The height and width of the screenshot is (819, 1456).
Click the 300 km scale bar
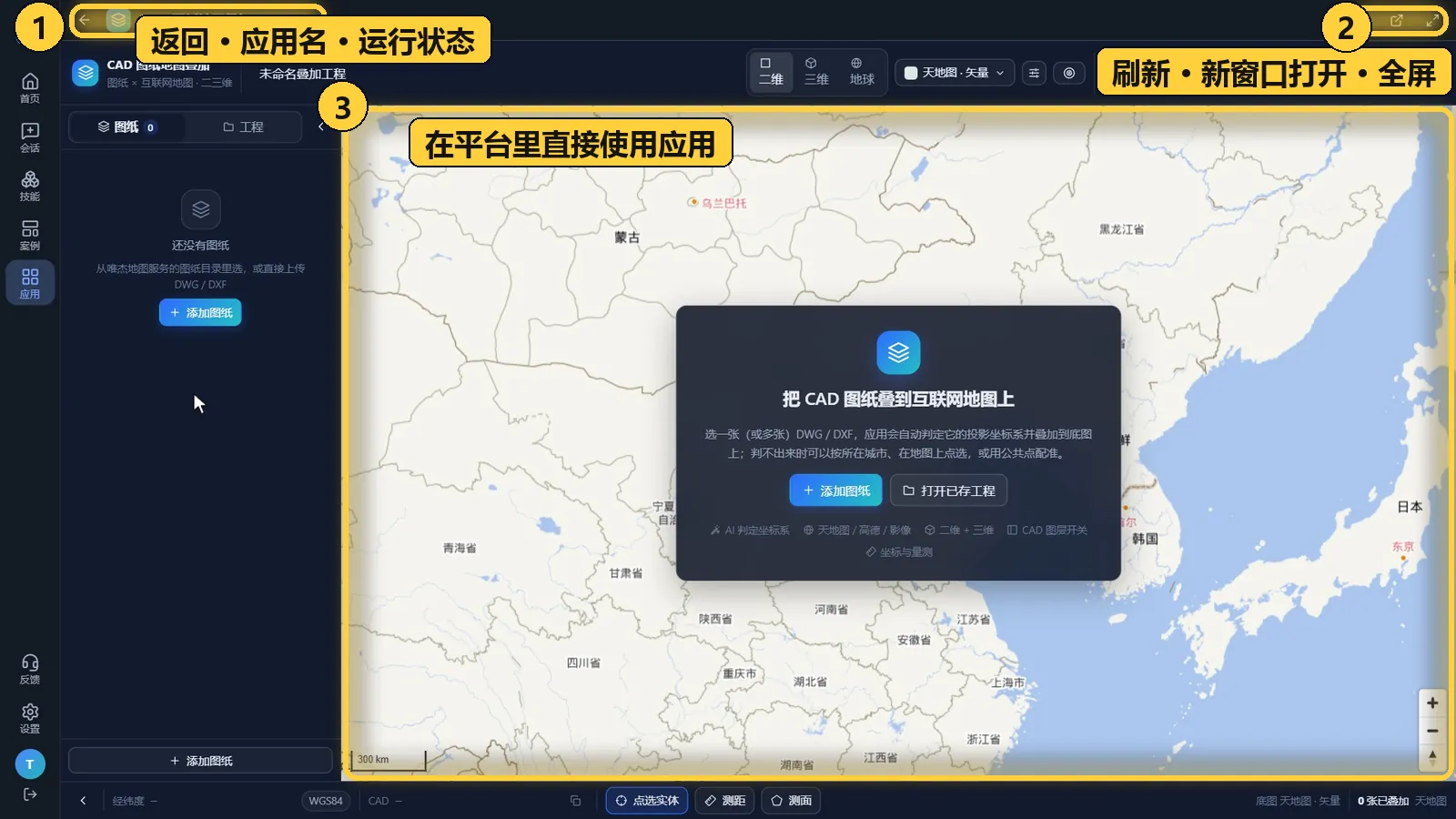[x=389, y=760]
